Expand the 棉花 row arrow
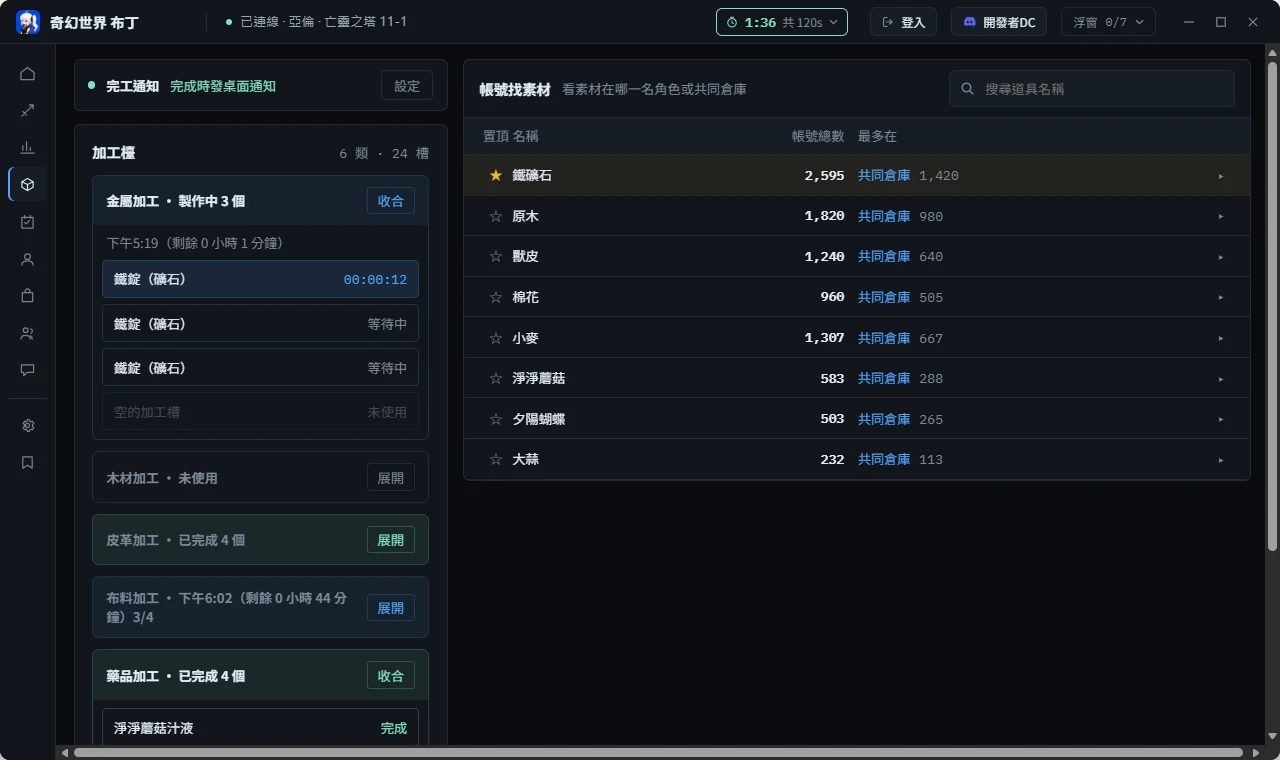The width and height of the screenshot is (1280, 760). pos(1221,298)
